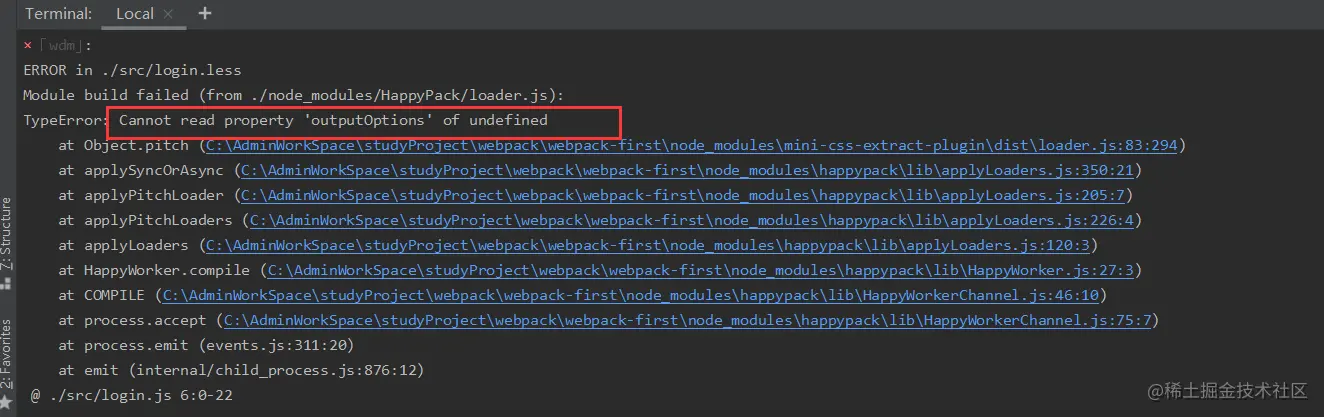Open the Favorites tool window
Viewport: 1324px width, 417px height.
[7, 354]
